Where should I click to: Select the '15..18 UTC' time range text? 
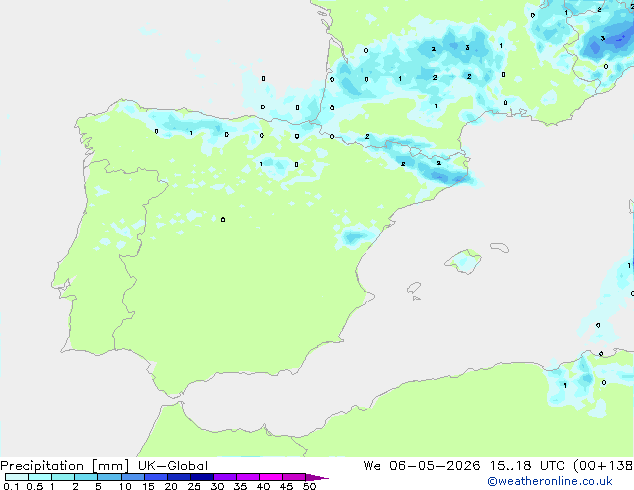[526, 466]
